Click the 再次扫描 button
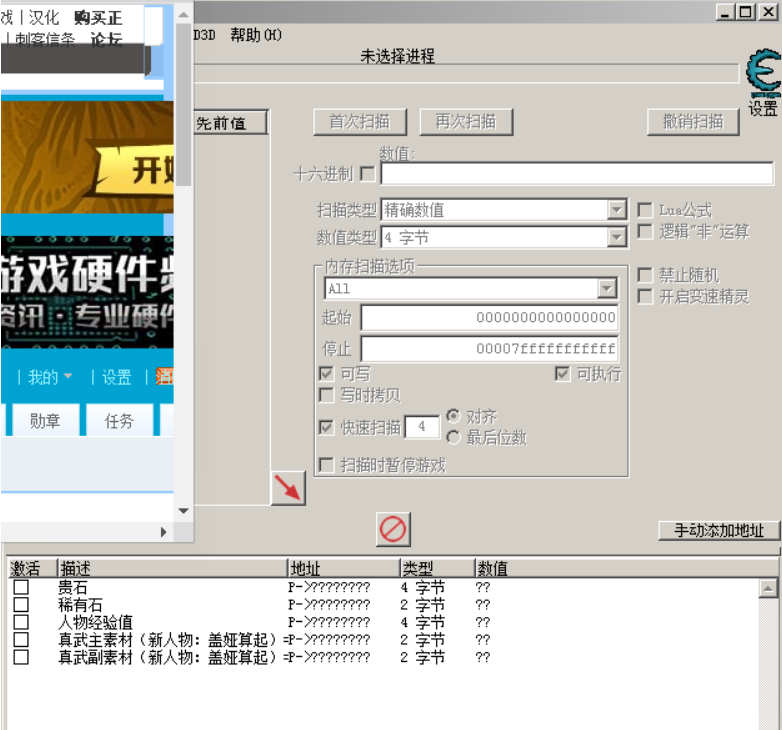This screenshot has height=730, width=782. 466,122
